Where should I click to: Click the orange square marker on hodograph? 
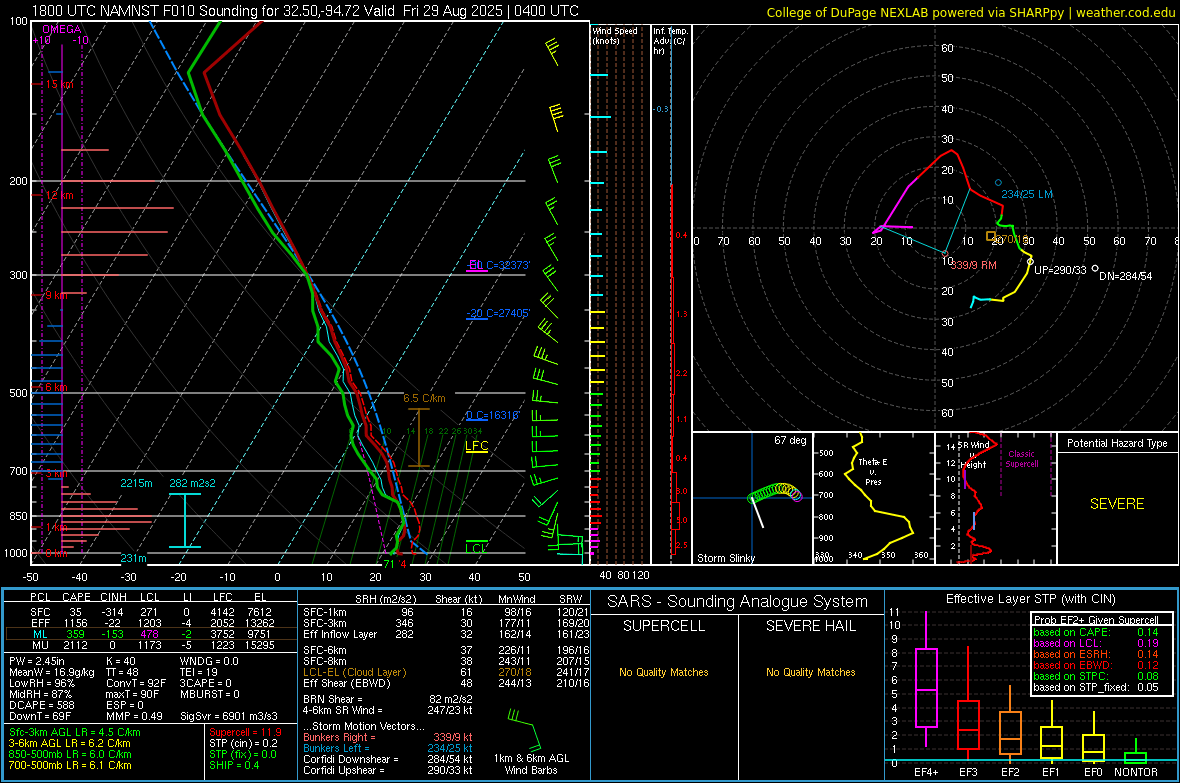pyautogui.click(x=991, y=236)
